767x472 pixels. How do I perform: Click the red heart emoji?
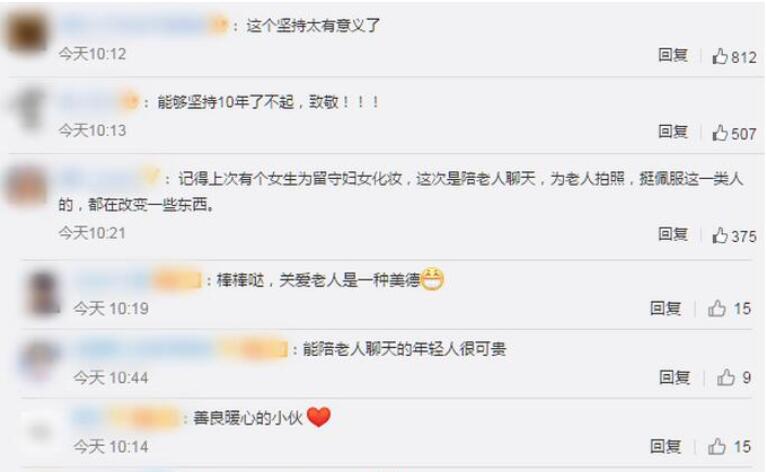[318, 417]
